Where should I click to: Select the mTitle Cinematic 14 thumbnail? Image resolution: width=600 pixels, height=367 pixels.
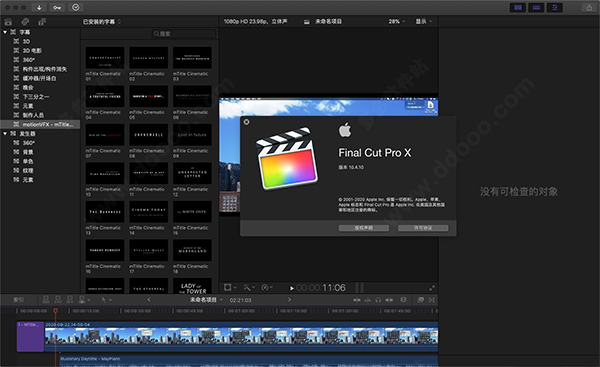point(148,212)
